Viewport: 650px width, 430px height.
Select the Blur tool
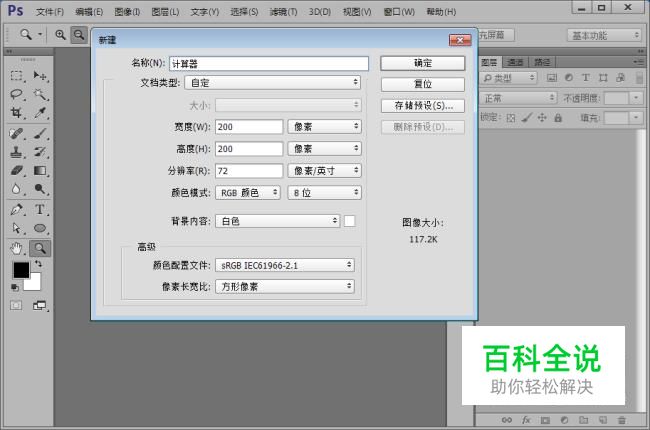(17, 189)
